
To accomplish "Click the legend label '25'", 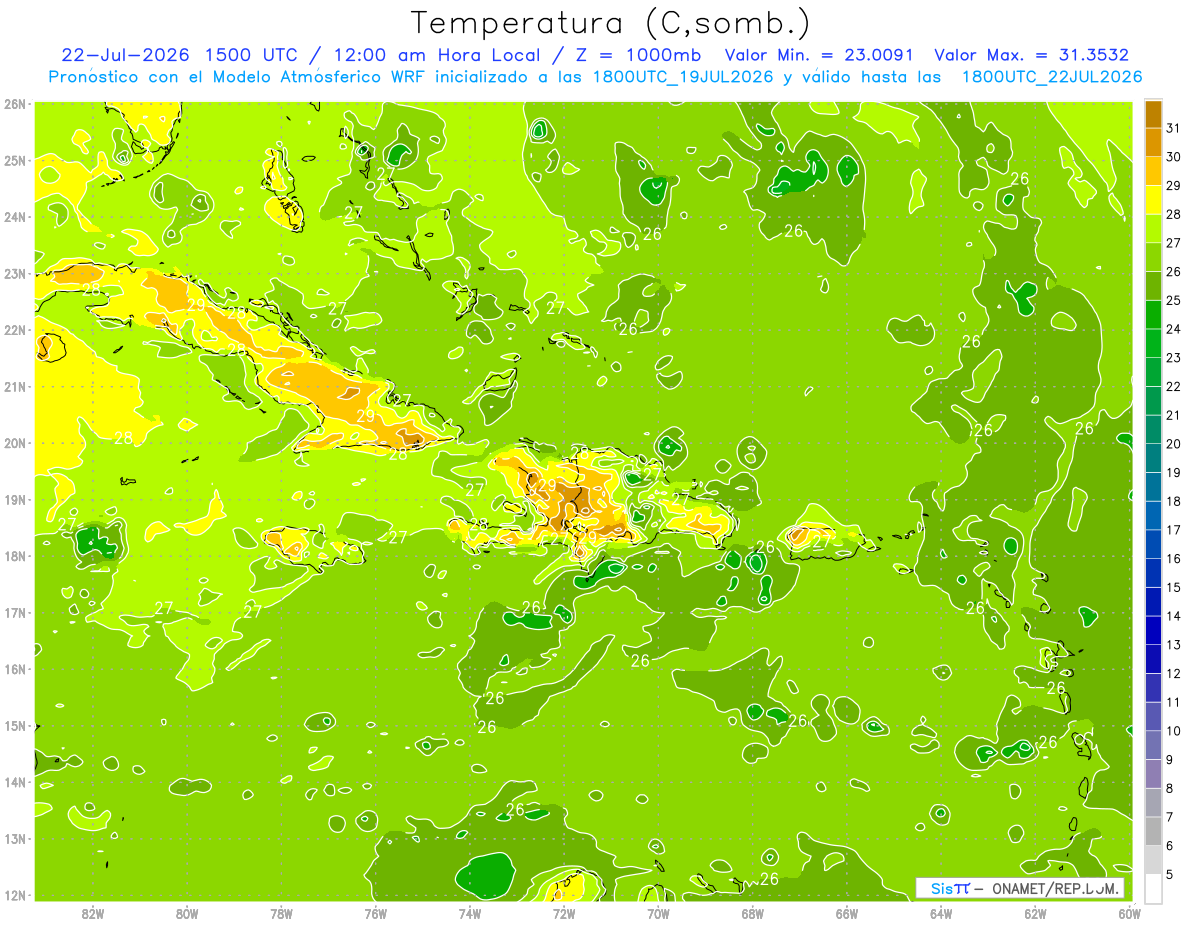I will point(1173,300).
